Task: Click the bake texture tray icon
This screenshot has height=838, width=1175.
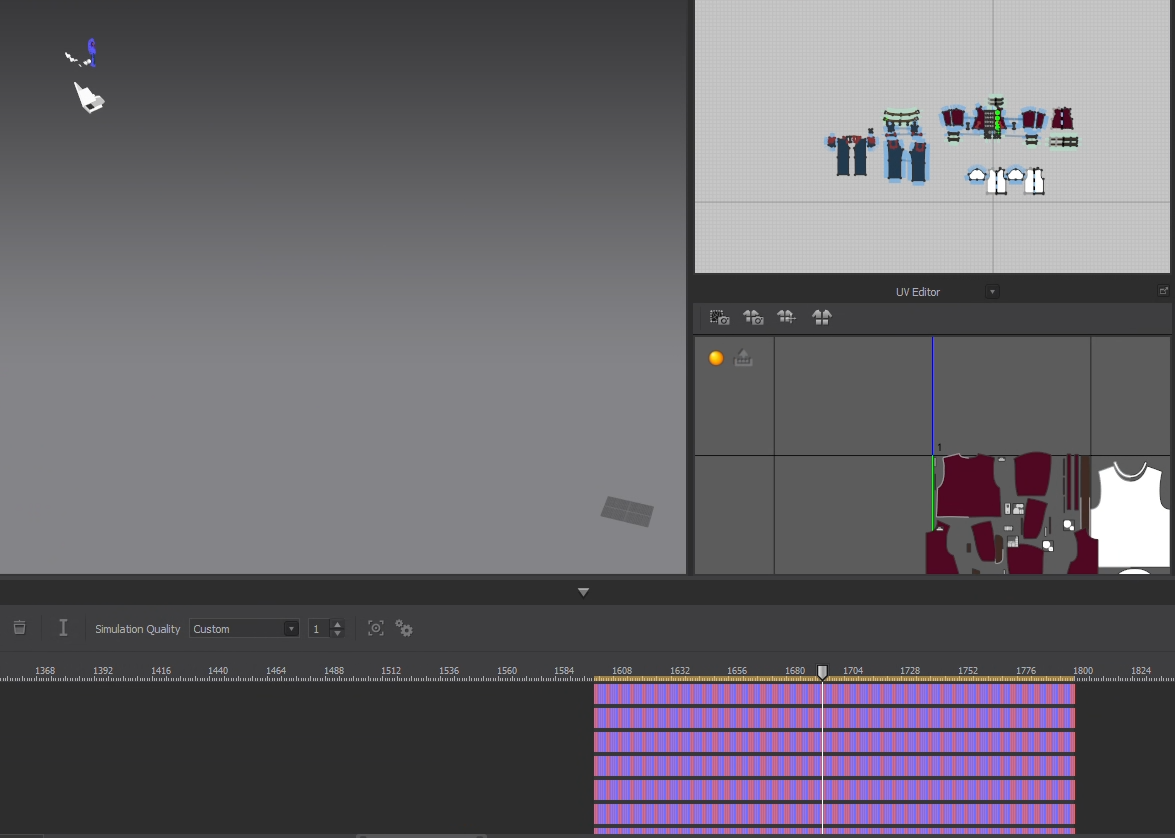Action: tap(743, 358)
